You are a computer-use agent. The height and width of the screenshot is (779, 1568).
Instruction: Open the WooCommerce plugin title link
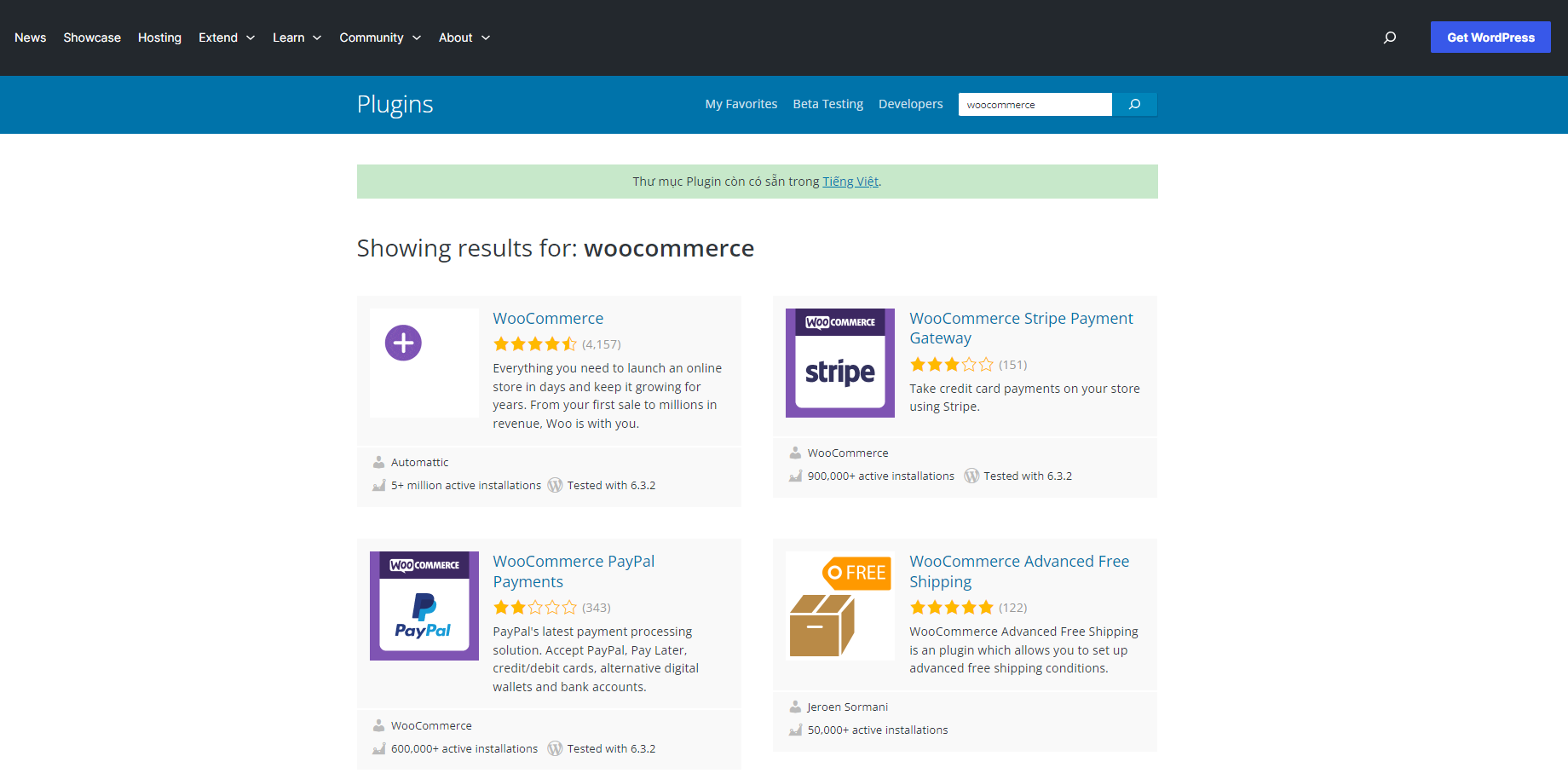tap(548, 318)
